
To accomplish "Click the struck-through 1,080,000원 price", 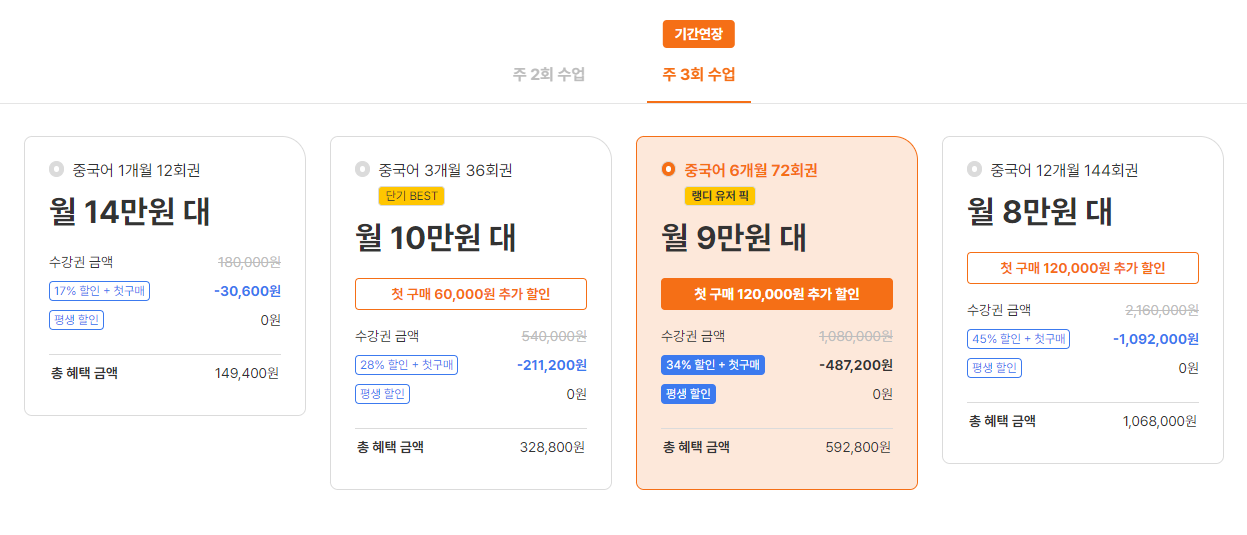I will [855, 336].
